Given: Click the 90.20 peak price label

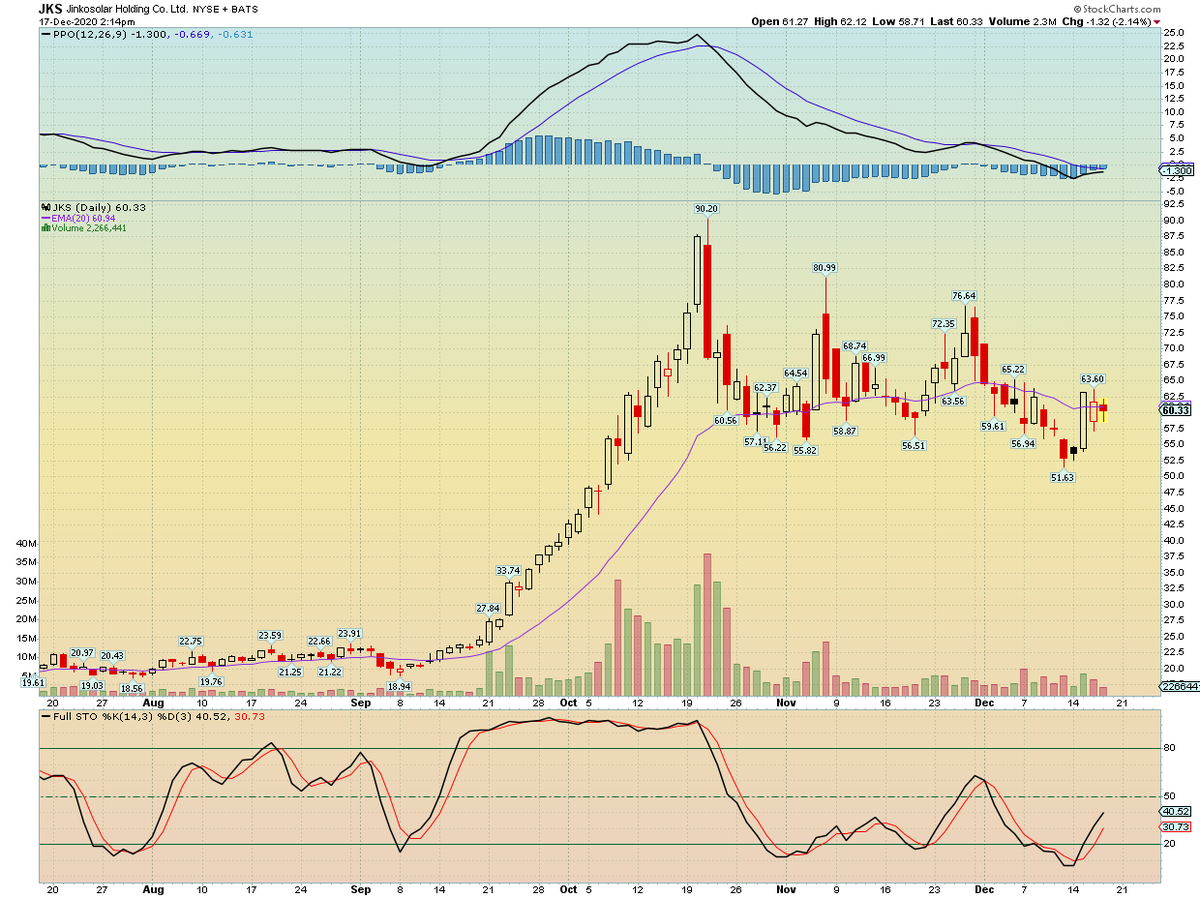Looking at the screenshot, I should point(707,209).
